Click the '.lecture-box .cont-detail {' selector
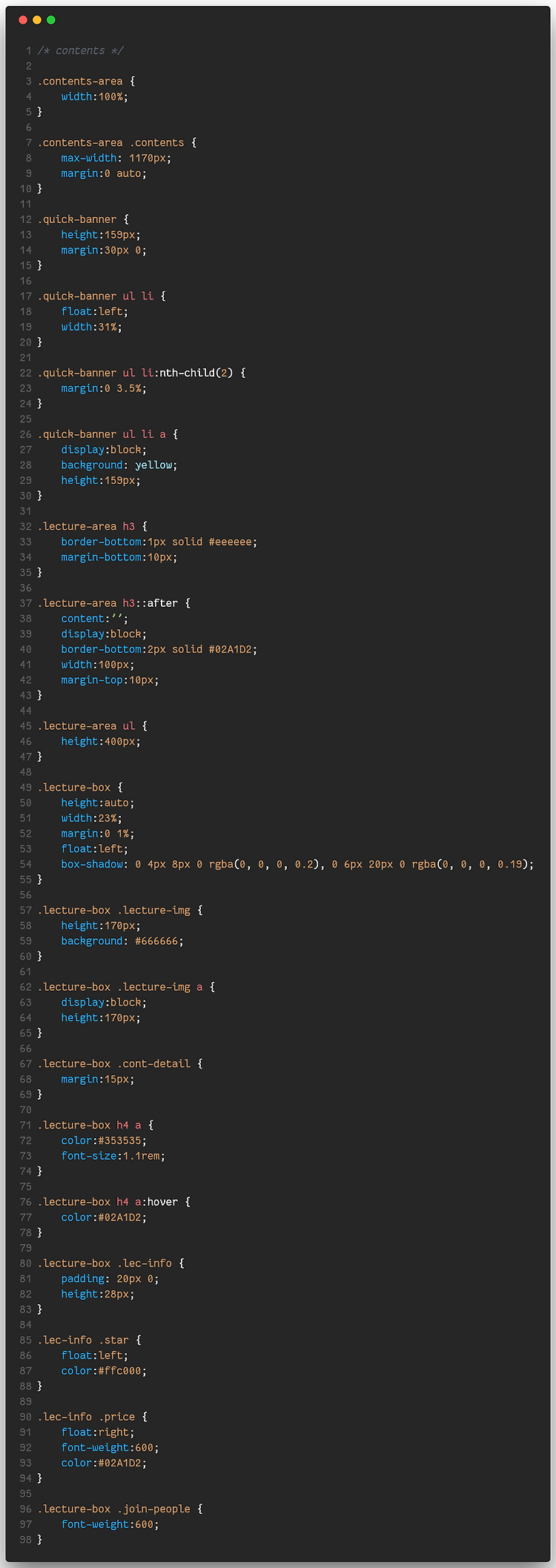 120,1064
